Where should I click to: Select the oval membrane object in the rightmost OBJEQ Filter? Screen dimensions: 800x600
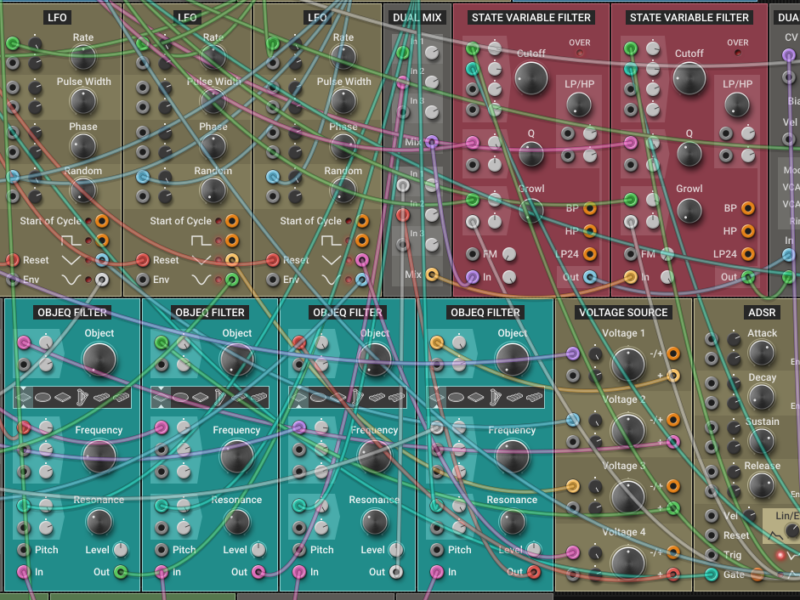[456, 397]
